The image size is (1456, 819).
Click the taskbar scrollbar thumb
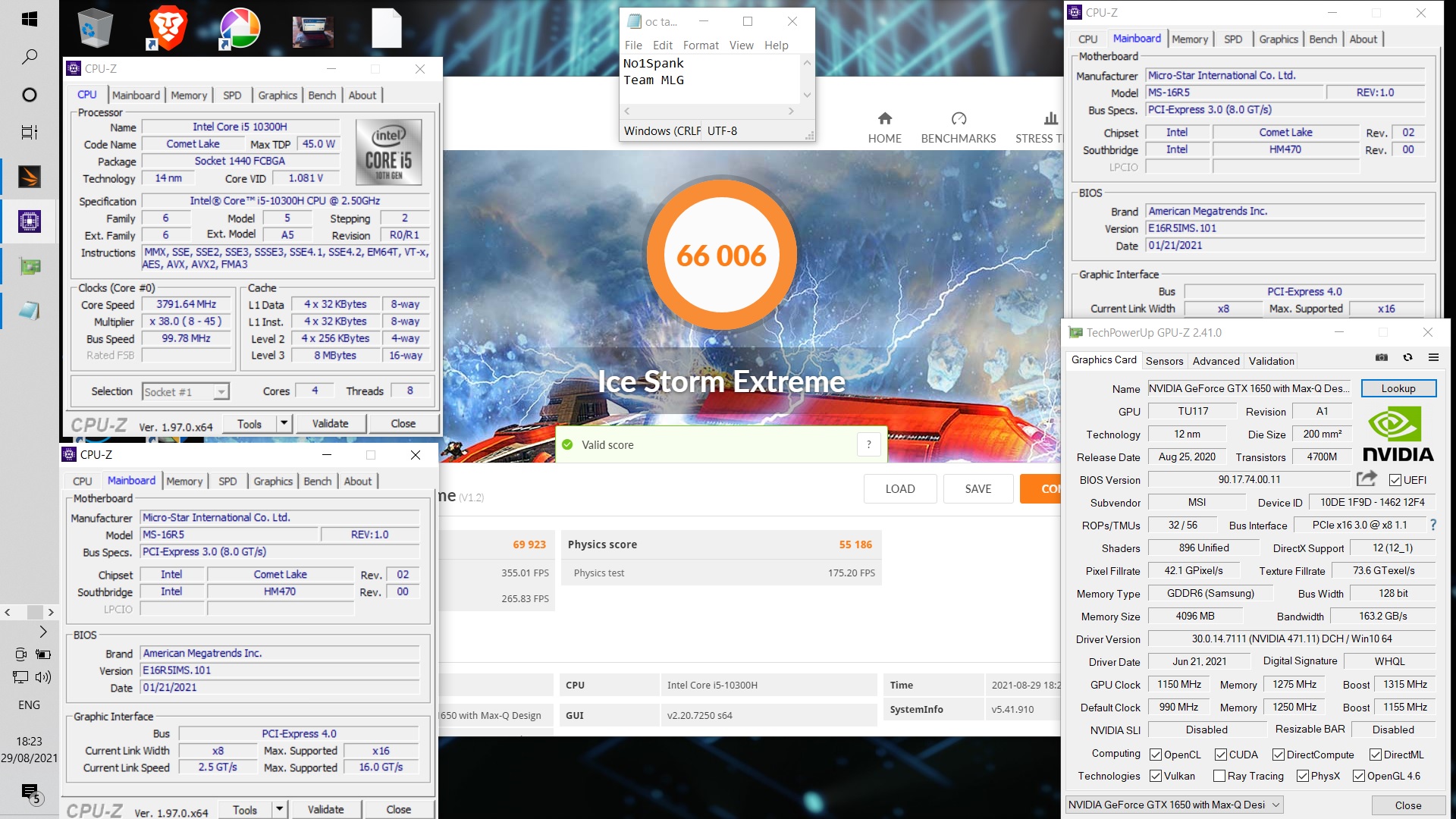pos(35,612)
